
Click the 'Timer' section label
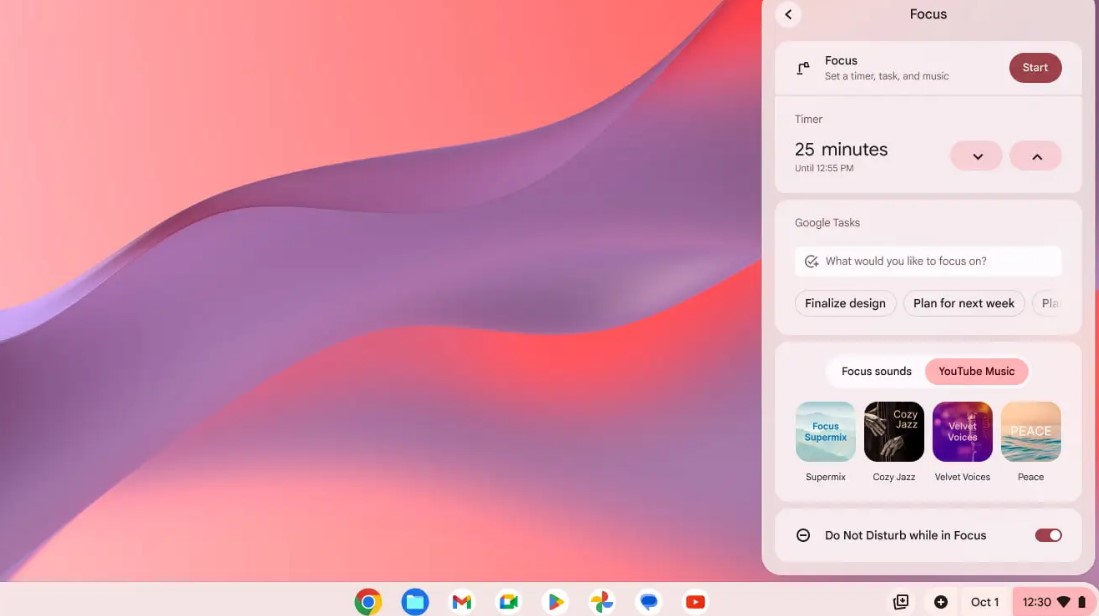pyautogui.click(x=808, y=119)
